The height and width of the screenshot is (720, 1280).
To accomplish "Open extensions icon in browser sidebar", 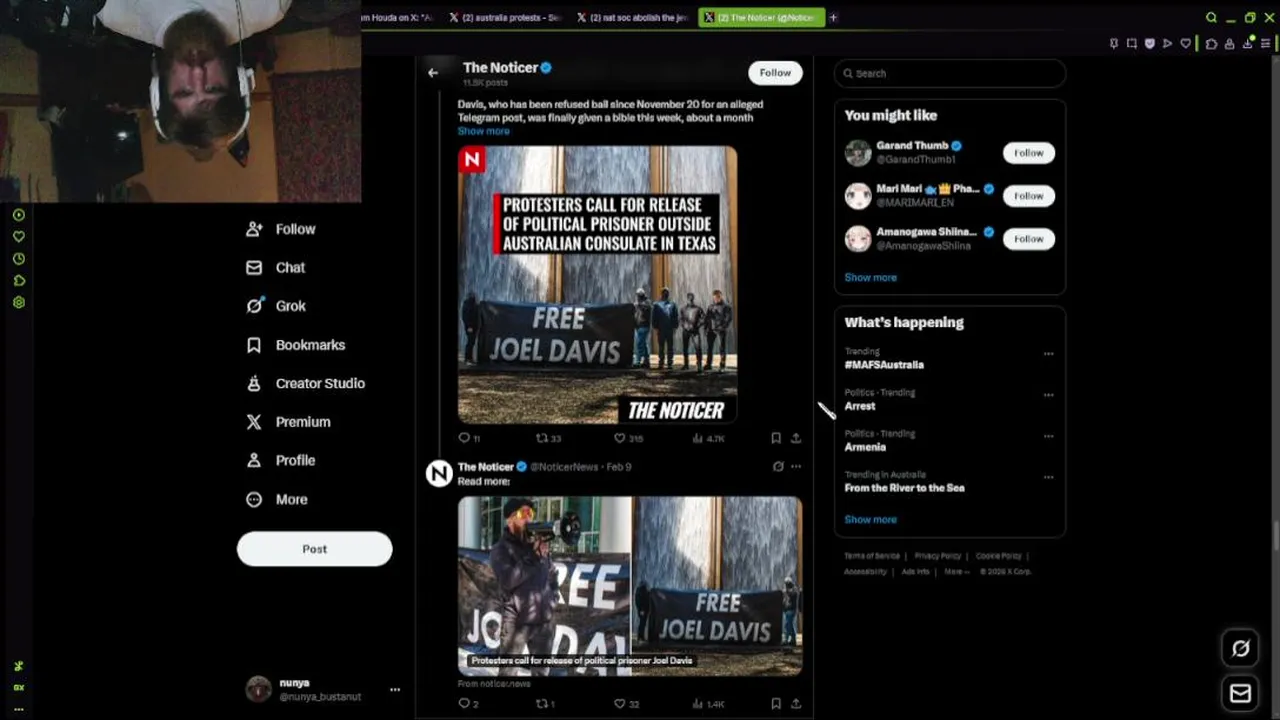I will coord(19,281).
